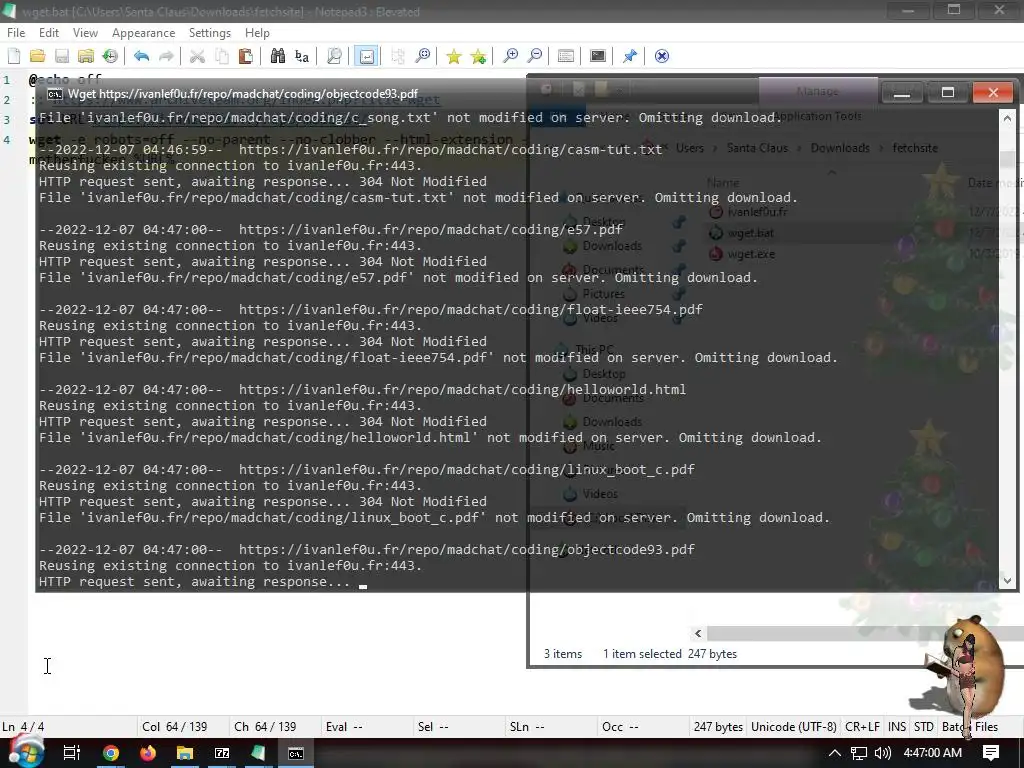
Task: Open the Appearance menu
Action: tap(144, 33)
